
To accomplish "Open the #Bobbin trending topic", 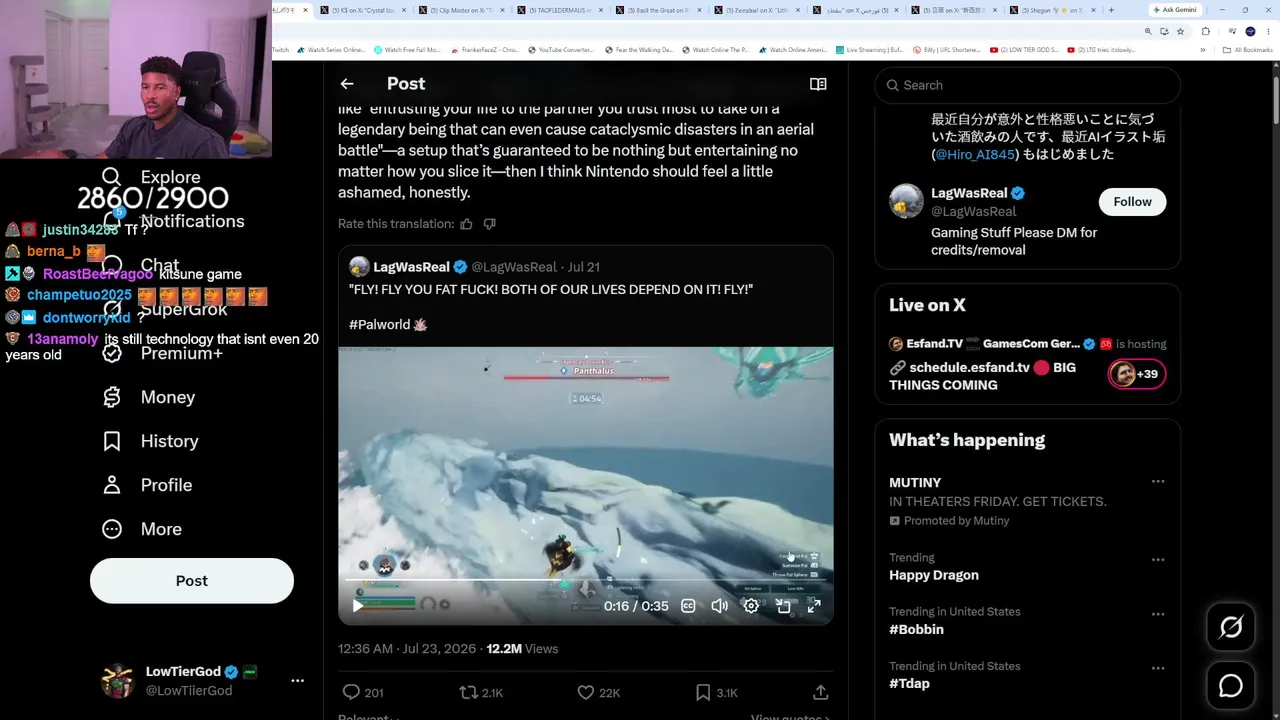I will [916, 629].
